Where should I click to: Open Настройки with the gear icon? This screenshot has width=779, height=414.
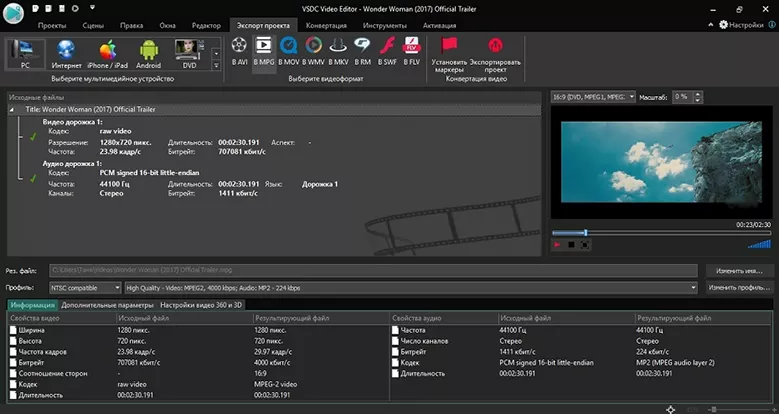(x=741, y=25)
